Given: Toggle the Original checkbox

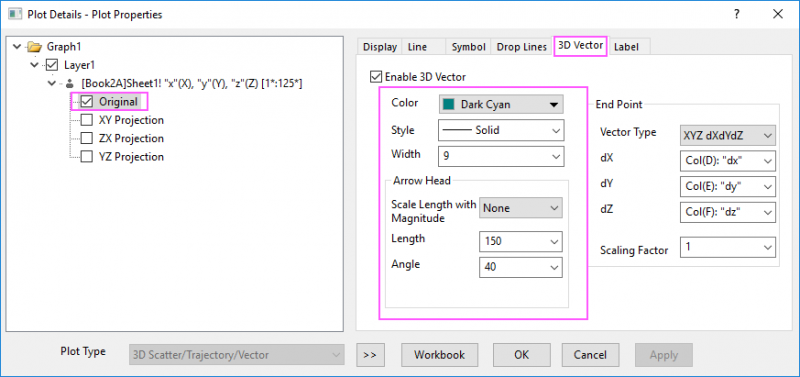Looking at the screenshot, I should (x=87, y=102).
